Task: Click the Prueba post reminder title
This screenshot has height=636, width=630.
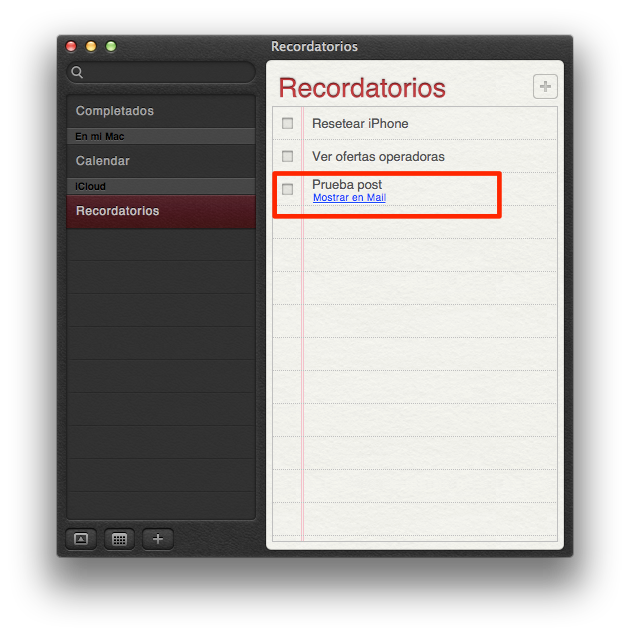Action: coord(347,185)
